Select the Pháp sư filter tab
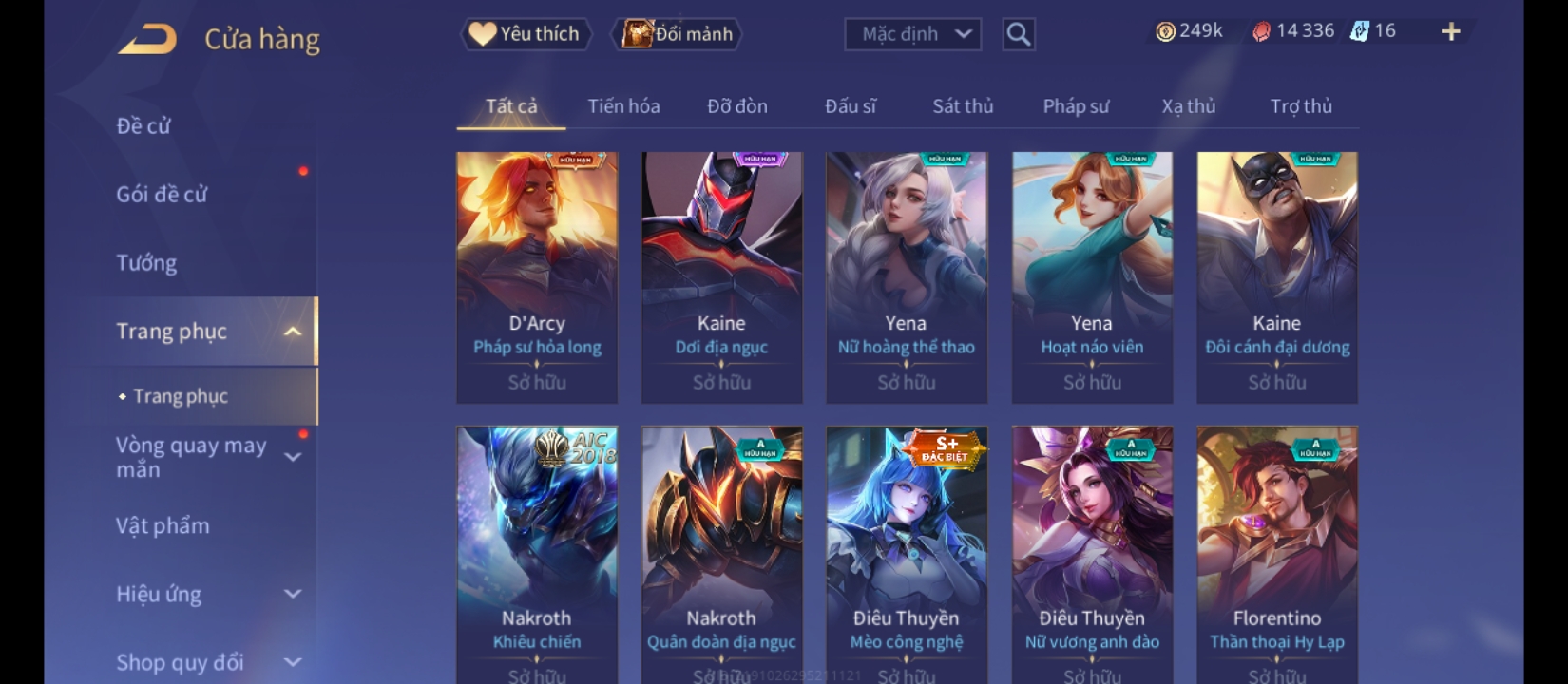1568x684 pixels. tap(1076, 106)
